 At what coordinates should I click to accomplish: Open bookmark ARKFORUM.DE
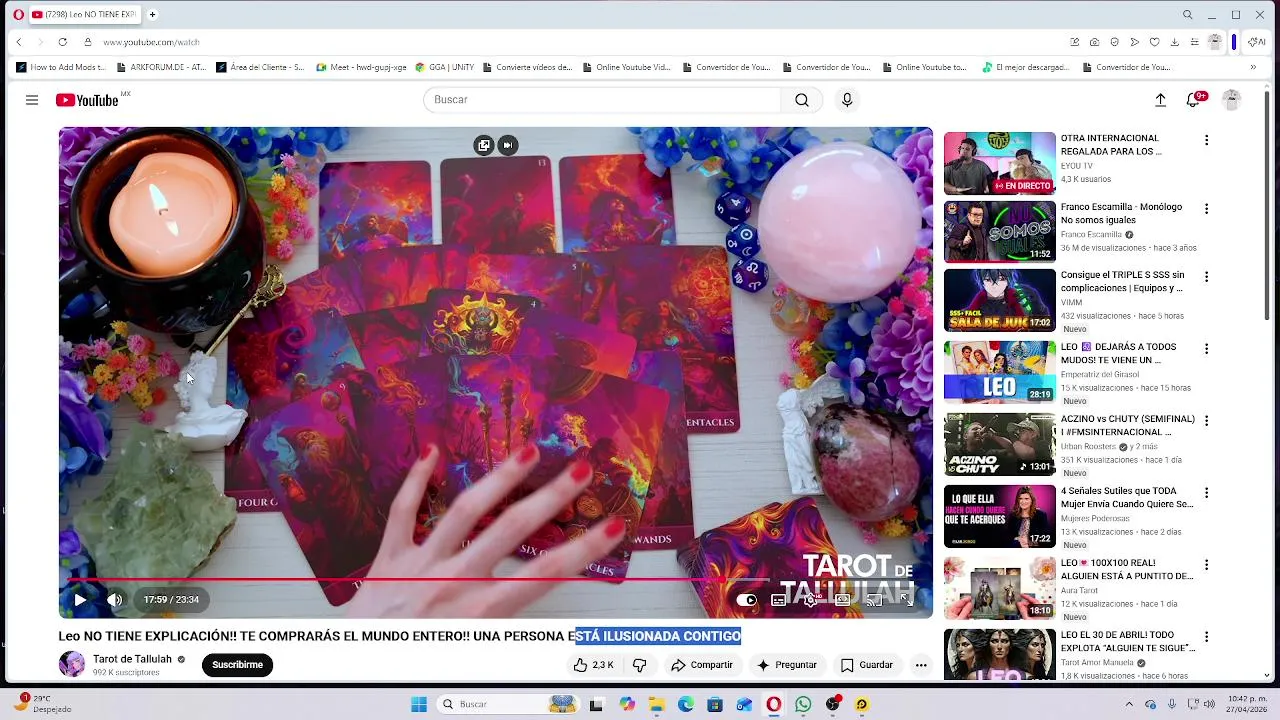(160, 68)
